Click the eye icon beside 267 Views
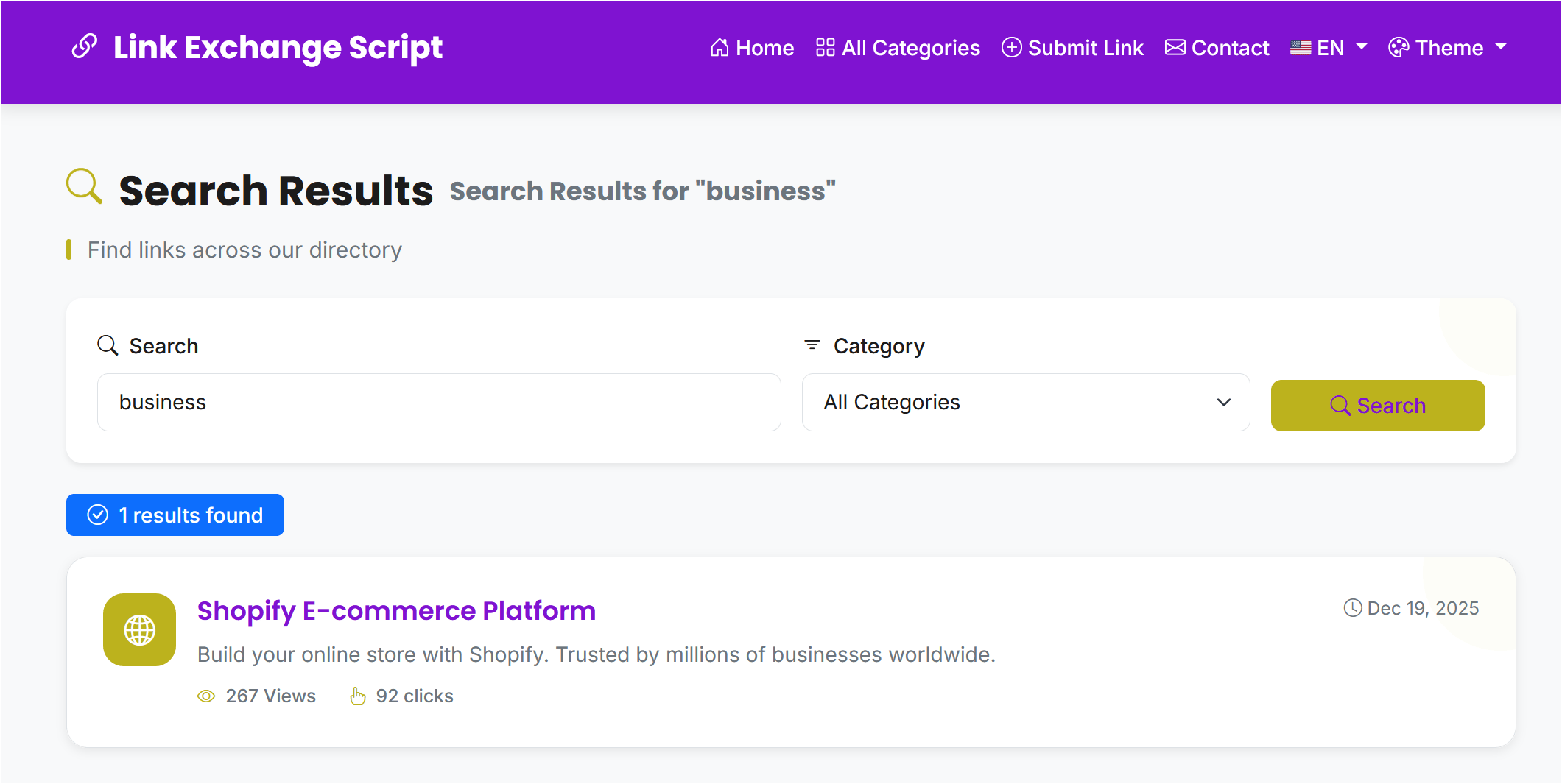1562x784 pixels. point(206,696)
